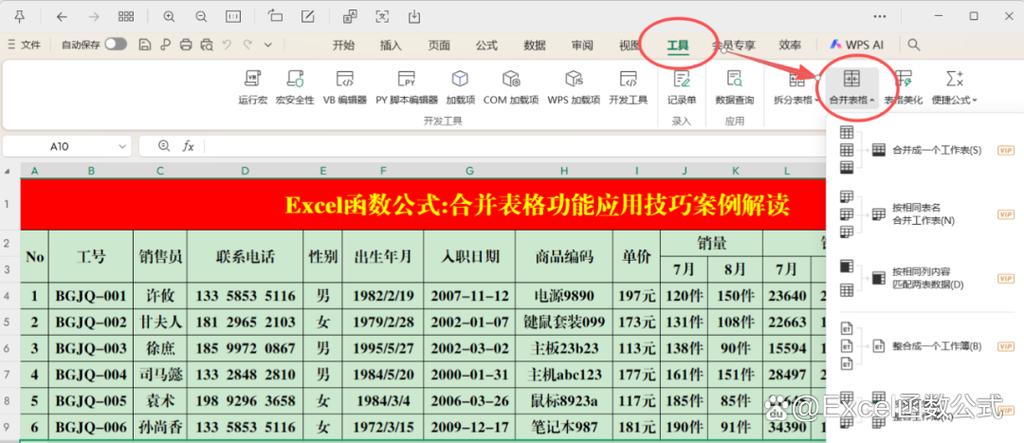Switch to the 页面 tab
Image resolution: width=1024 pixels, height=443 pixels.
439,45
